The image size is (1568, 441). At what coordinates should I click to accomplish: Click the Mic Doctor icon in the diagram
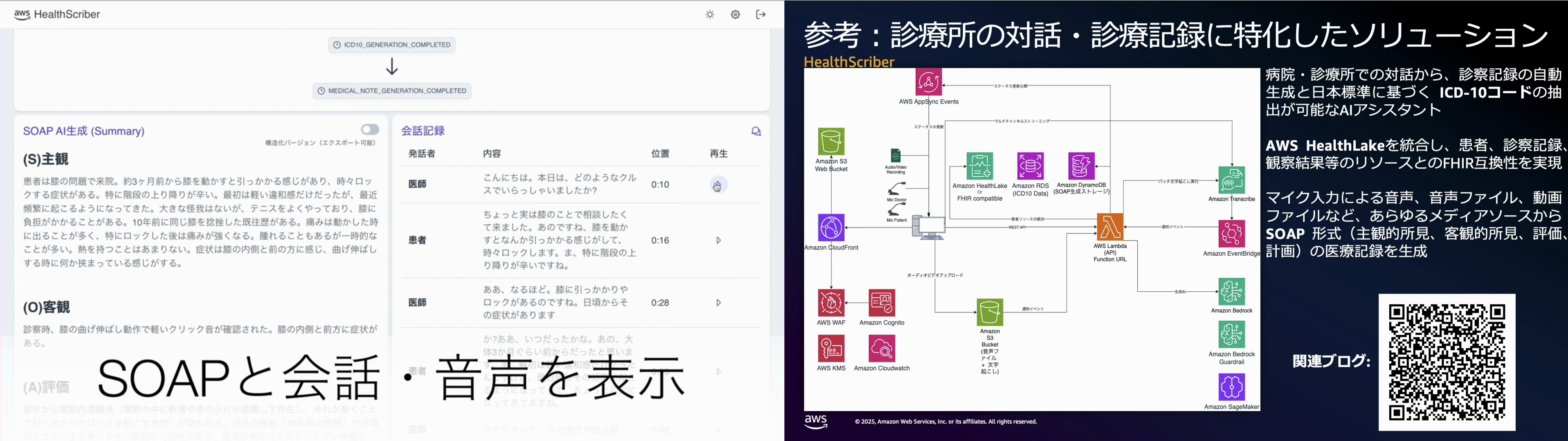[896, 189]
